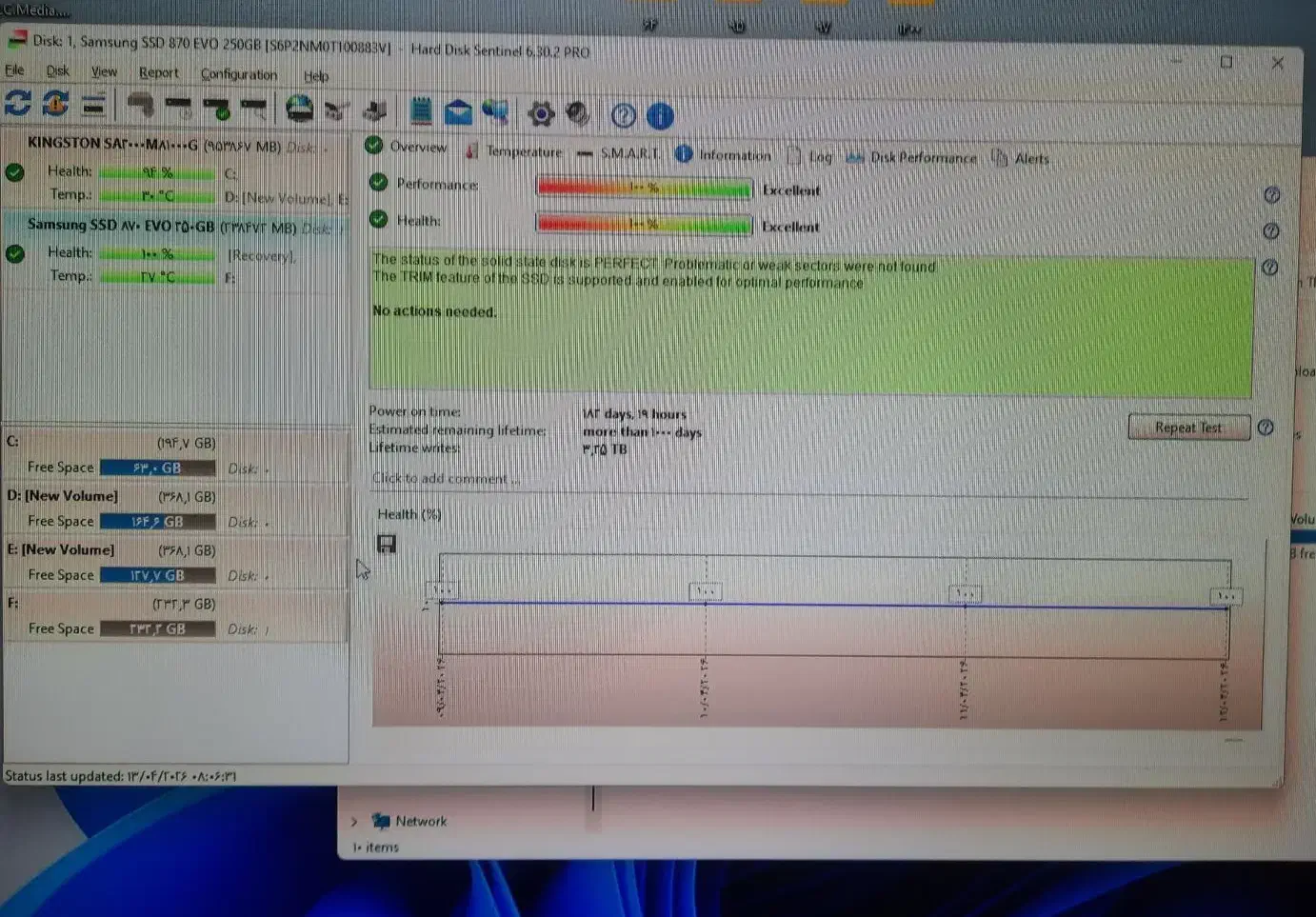Click the blue notepad report toolbar icon
Image resolution: width=1316 pixels, height=917 pixels.
click(x=421, y=111)
